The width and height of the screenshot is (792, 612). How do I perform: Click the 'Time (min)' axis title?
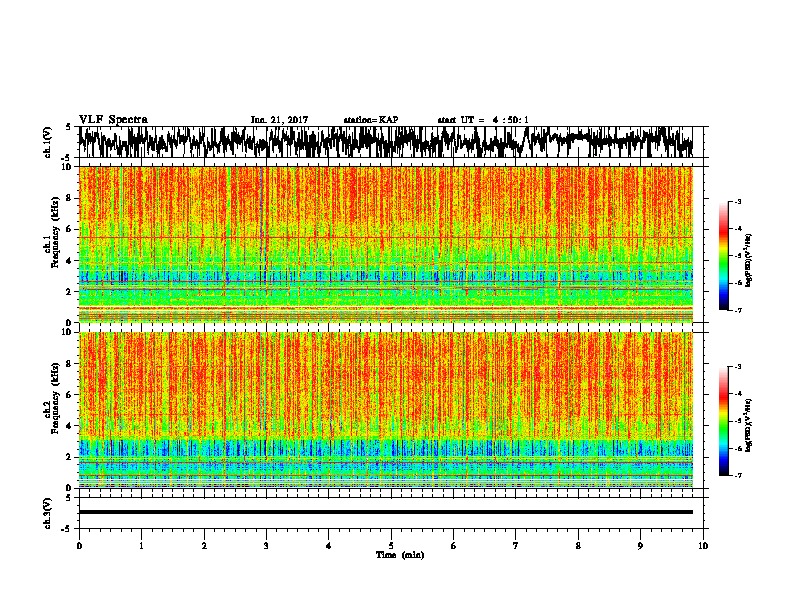click(400, 555)
